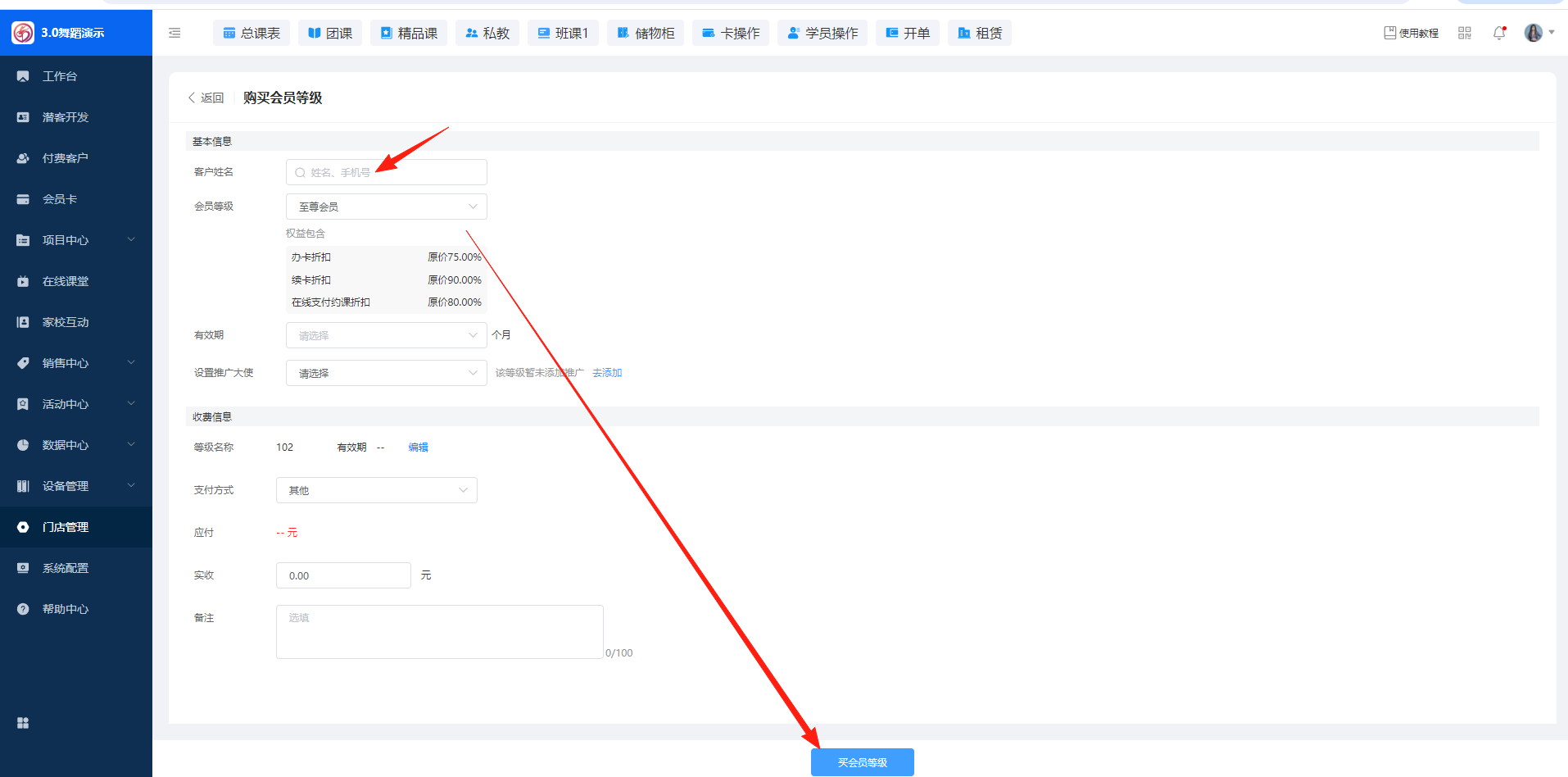Open the 支付方式 dropdown
Viewport: 1568px width, 777px height.
pyautogui.click(x=376, y=490)
